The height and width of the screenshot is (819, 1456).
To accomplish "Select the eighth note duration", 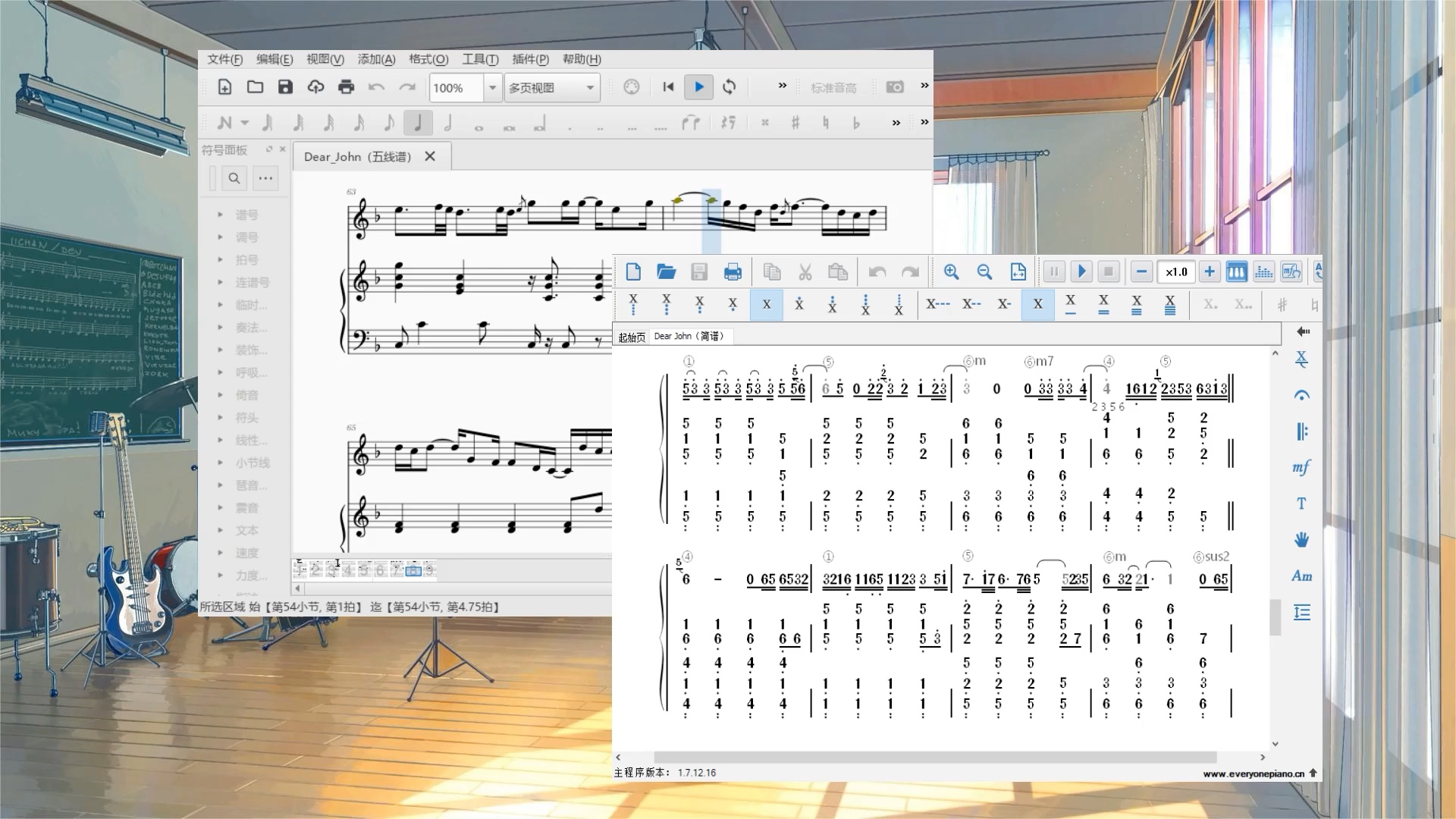I will click(388, 122).
